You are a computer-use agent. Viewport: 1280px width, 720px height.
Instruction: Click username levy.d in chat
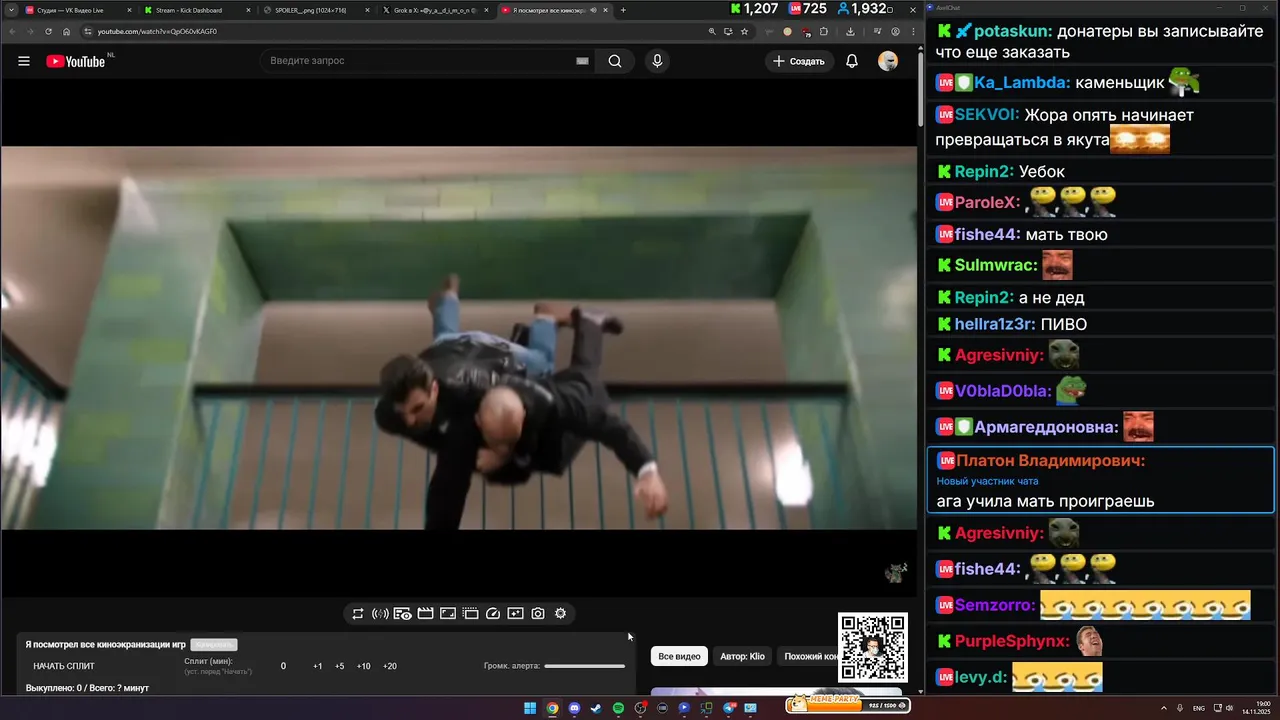pyautogui.click(x=981, y=677)
